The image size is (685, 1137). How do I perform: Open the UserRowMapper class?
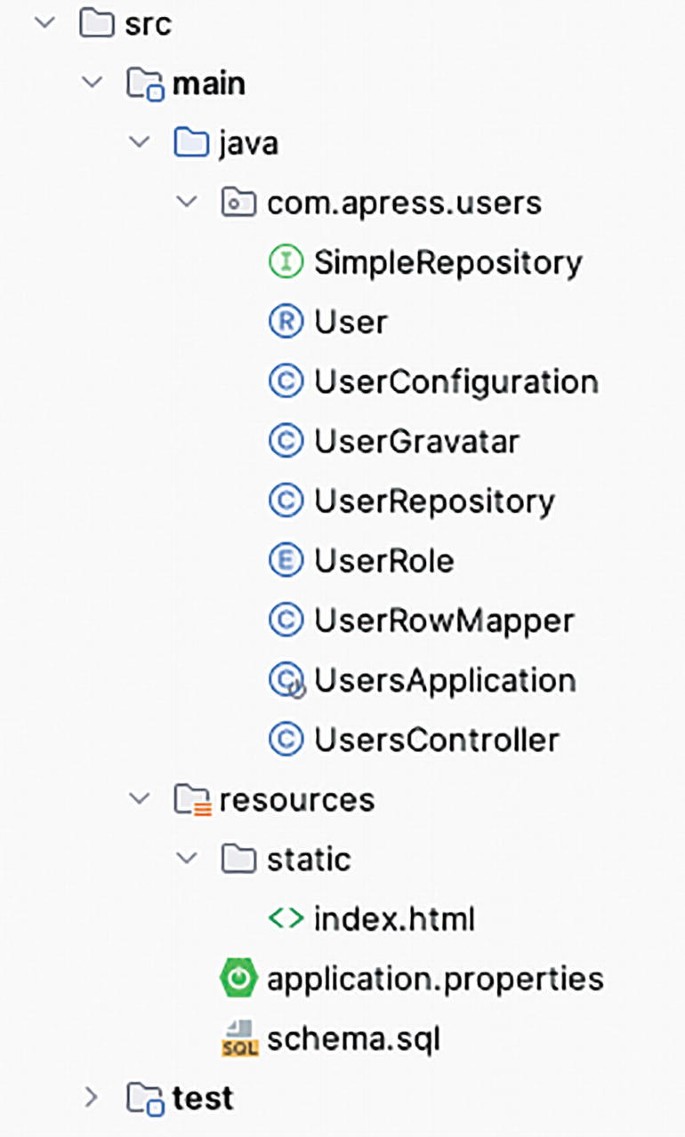point(444,621)
